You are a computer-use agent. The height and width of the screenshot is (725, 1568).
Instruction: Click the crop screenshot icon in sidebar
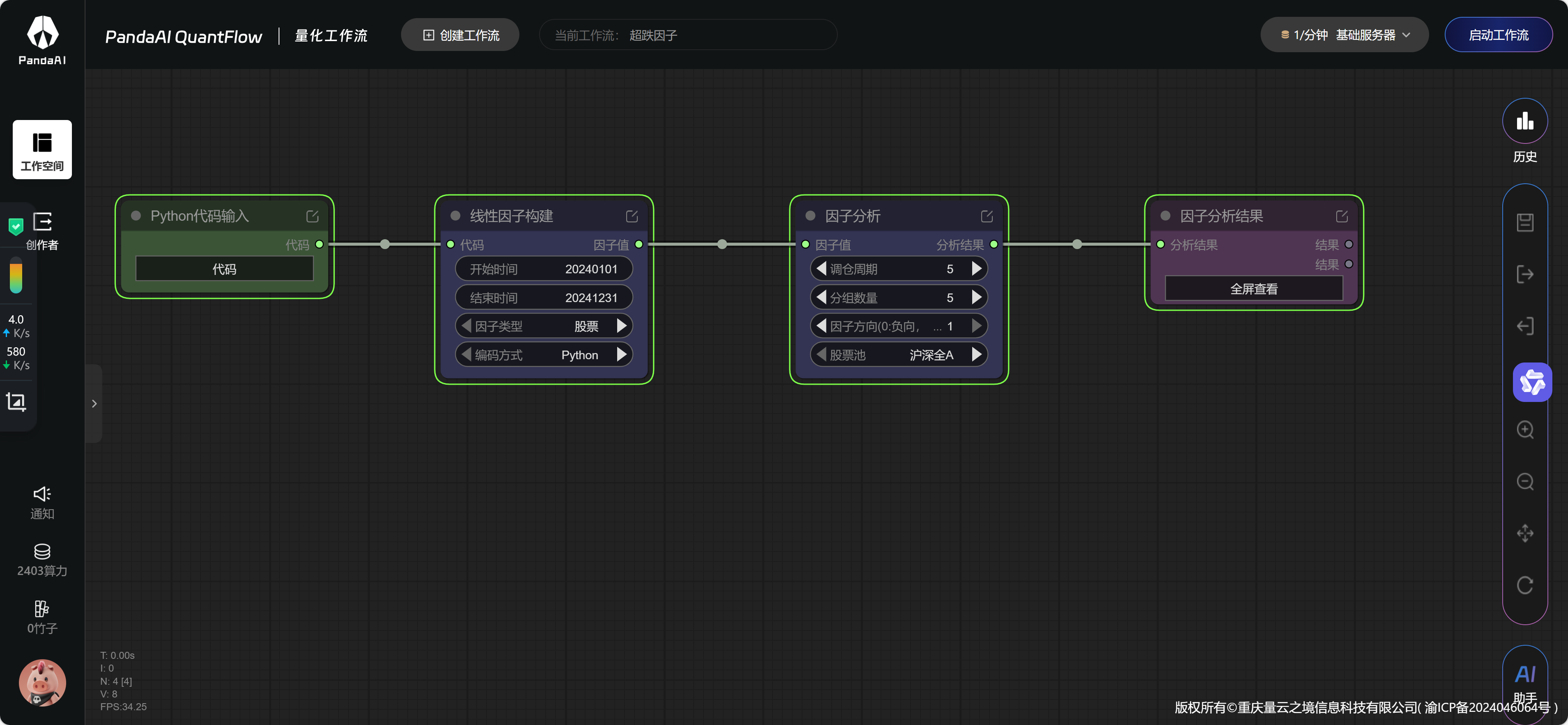[16, 402]
